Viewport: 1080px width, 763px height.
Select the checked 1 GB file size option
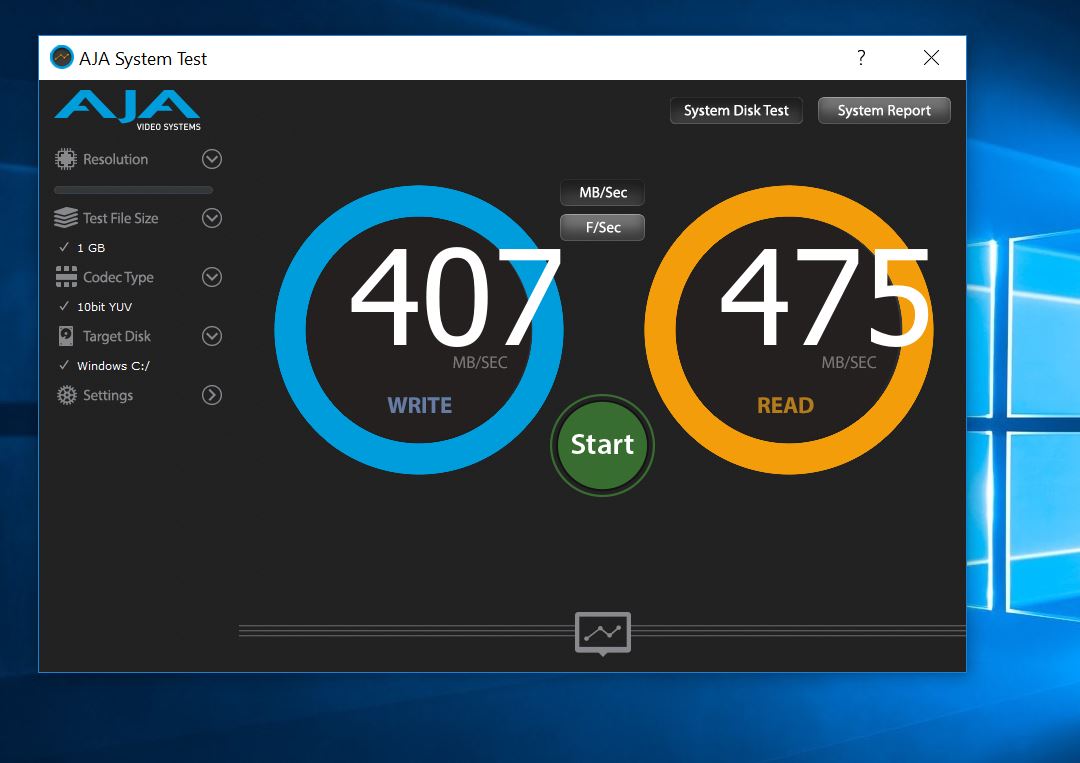[83, 248]
